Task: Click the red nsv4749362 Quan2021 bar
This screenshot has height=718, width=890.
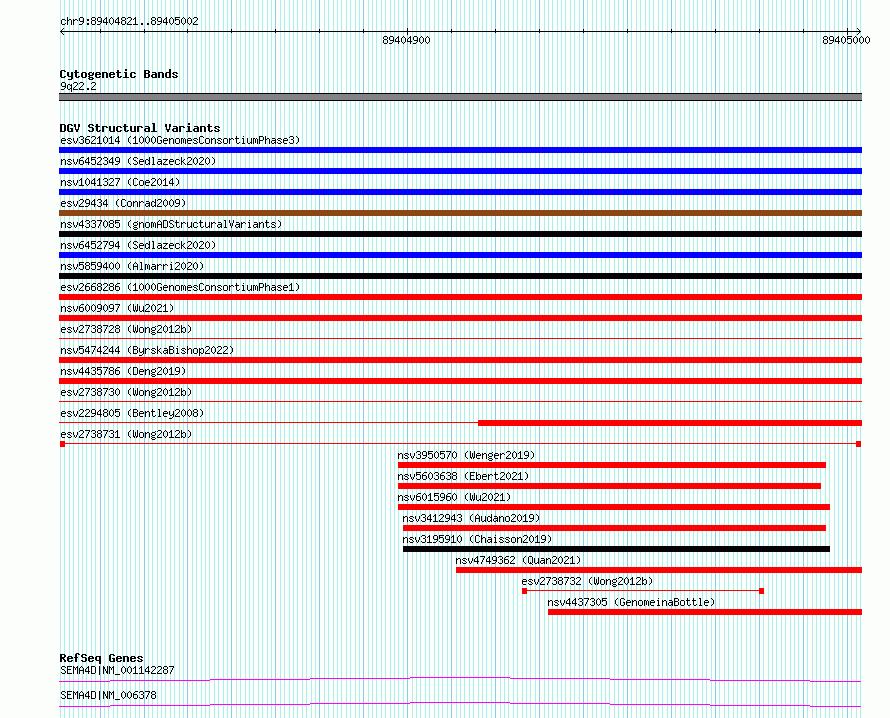Action: pos(659,570)
